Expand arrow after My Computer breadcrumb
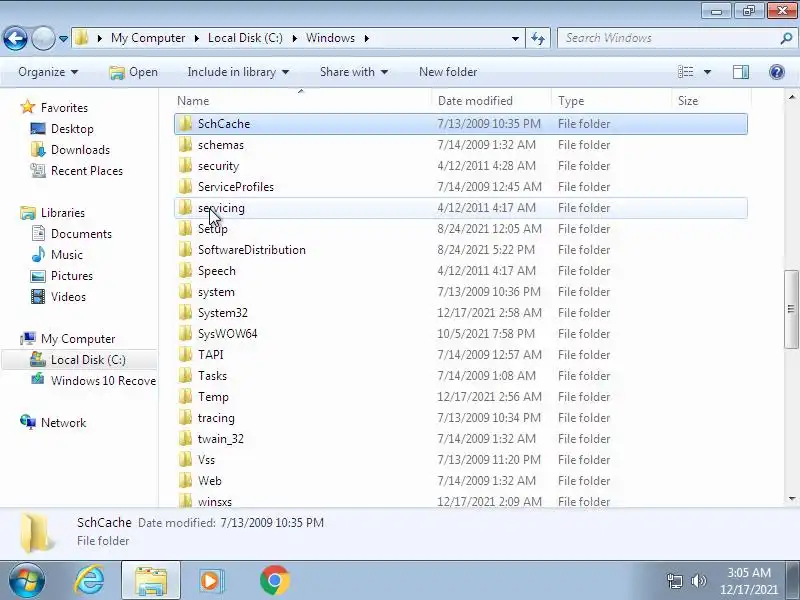This screenshot has height=600, width=800. pos(196,38)
